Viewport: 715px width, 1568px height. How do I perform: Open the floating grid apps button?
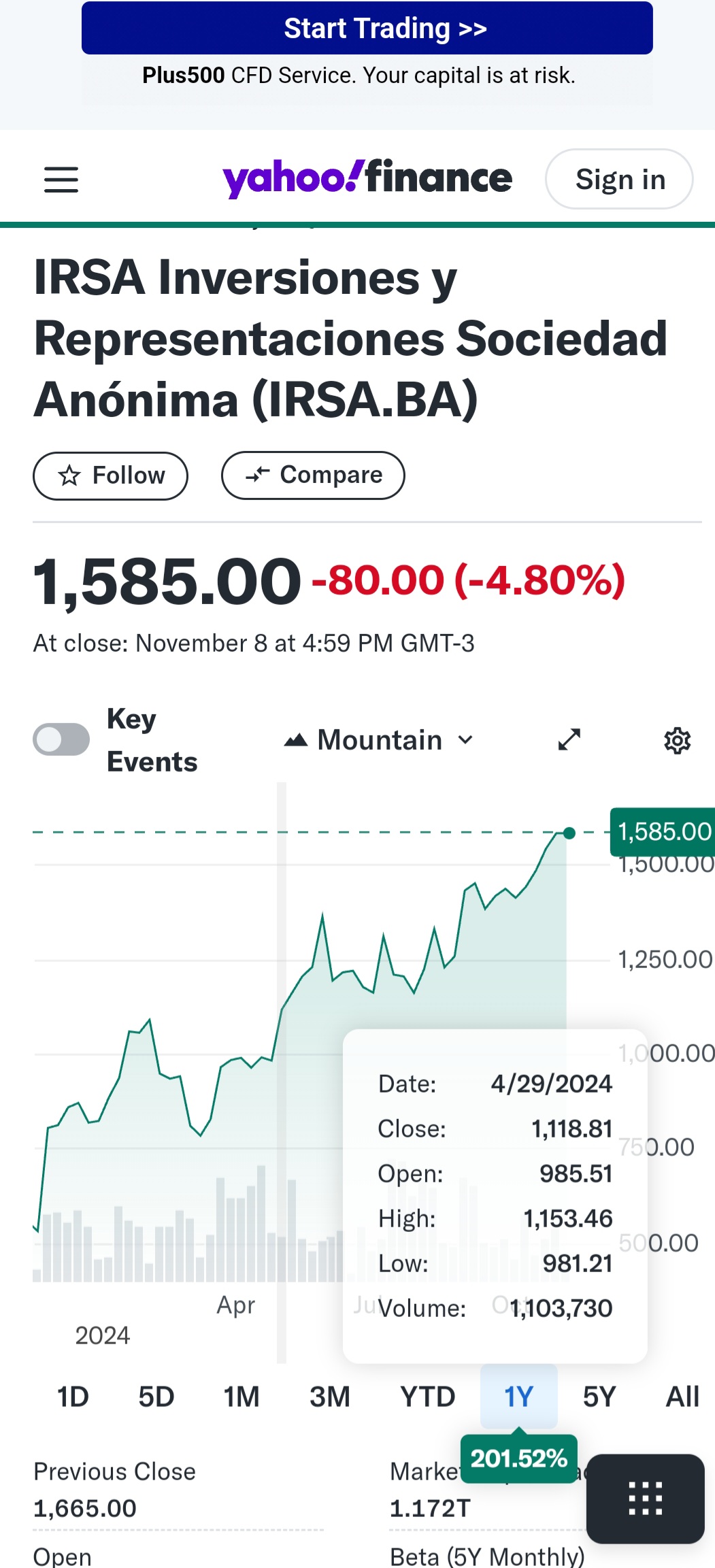coord(645,1499)
